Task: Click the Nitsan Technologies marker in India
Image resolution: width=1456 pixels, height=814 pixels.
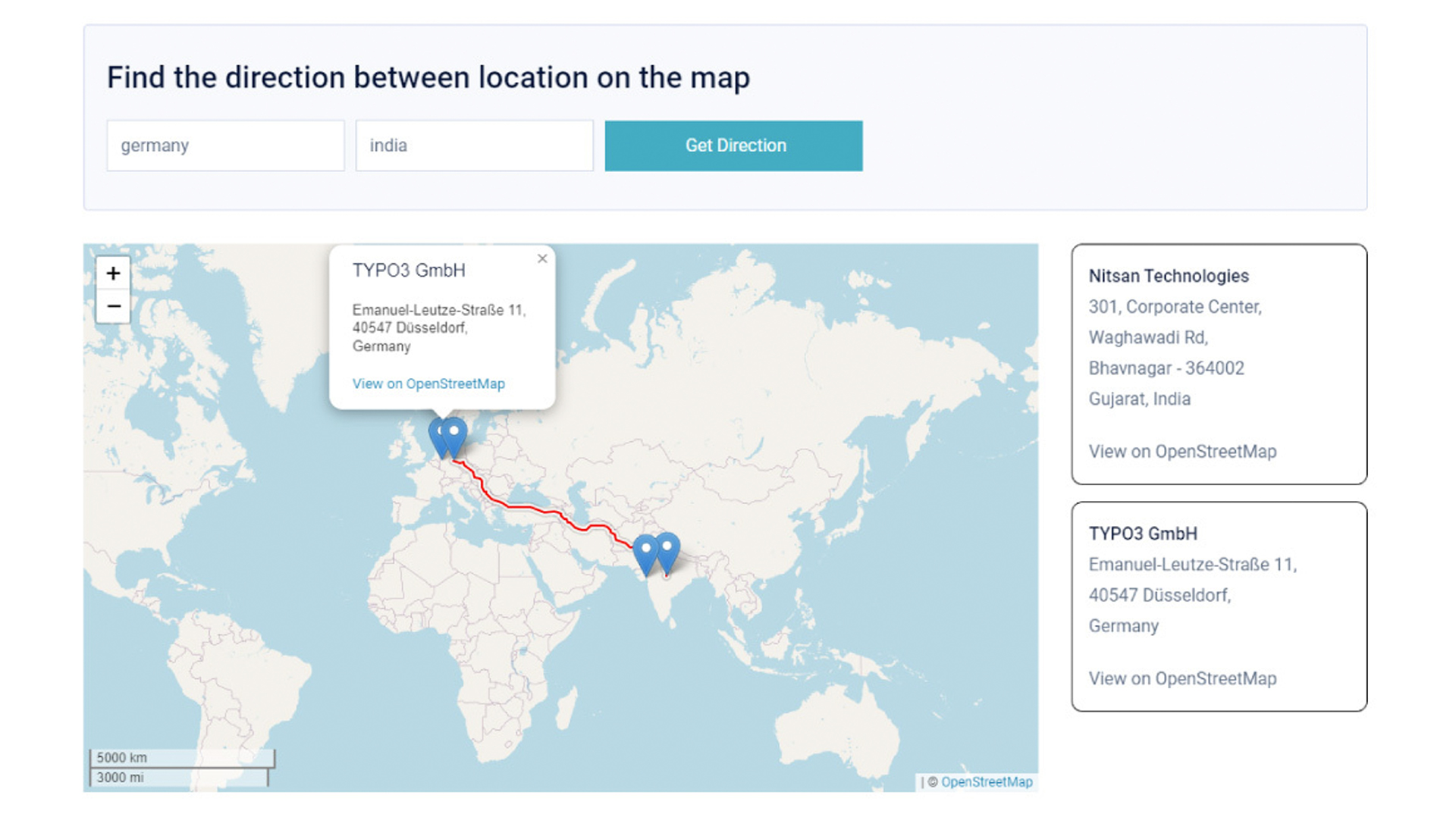Action: tap(645, 547)
